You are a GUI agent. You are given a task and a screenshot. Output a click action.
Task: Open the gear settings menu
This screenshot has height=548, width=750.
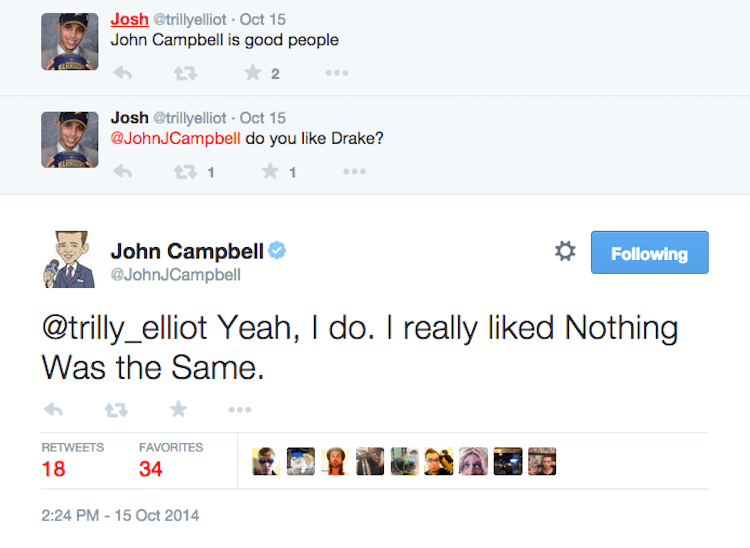(x=565, y=252)
